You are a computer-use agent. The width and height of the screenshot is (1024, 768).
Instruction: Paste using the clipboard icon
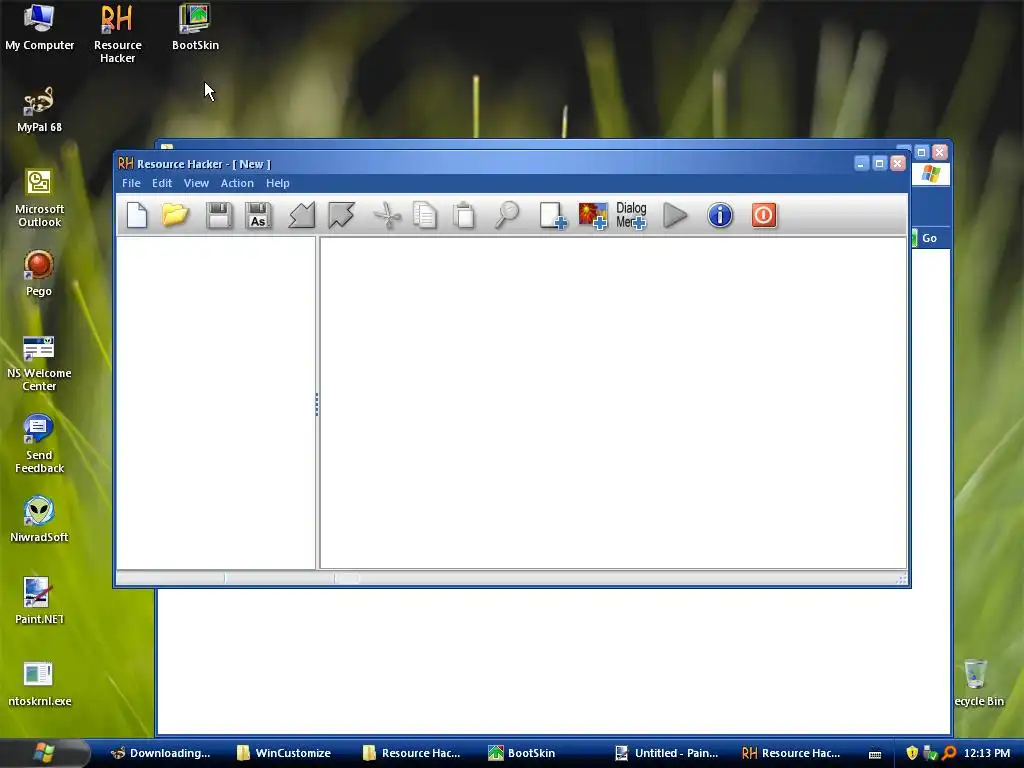(x=464, y=215)
